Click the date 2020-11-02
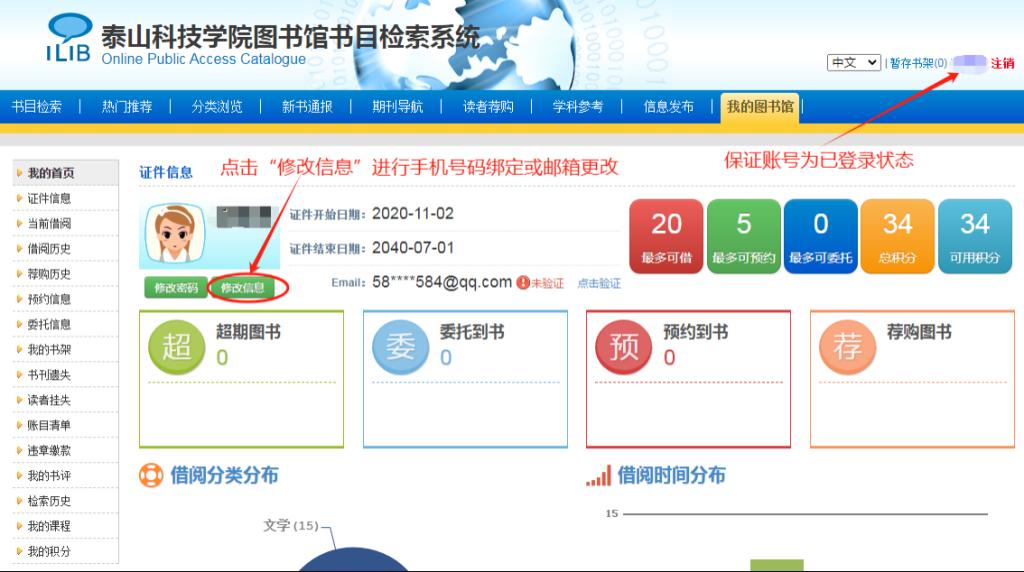Screen dimensions: 1024x572 [413, 214]
